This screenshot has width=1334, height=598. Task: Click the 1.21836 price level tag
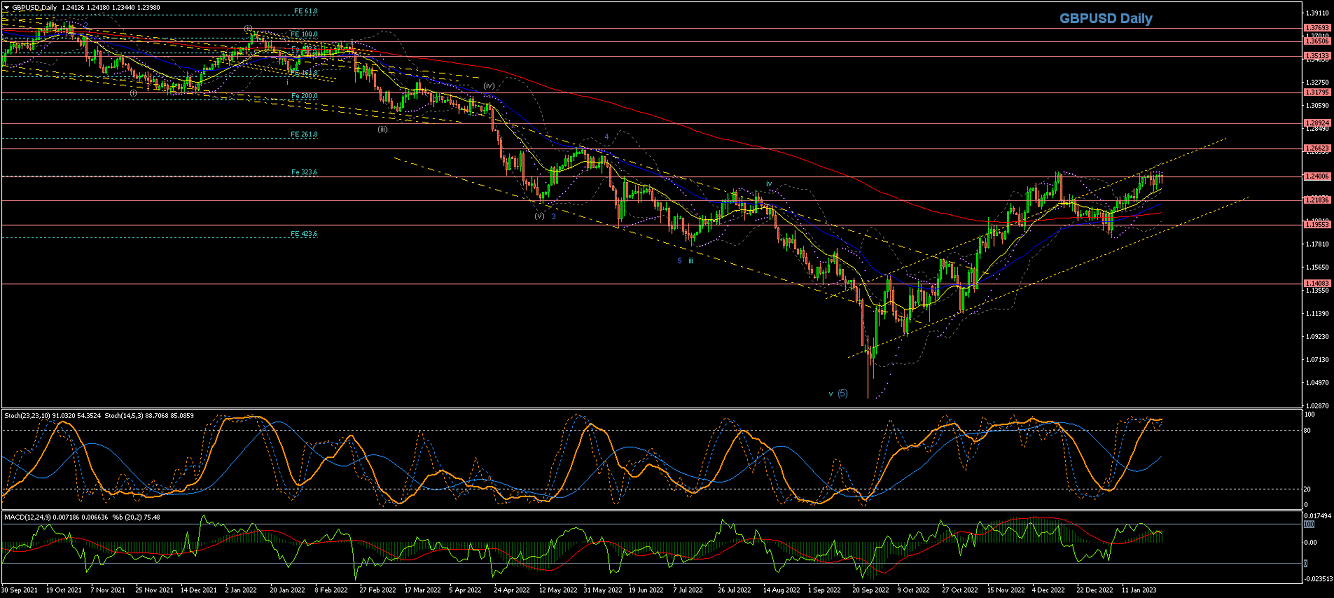coord(1316,200)
